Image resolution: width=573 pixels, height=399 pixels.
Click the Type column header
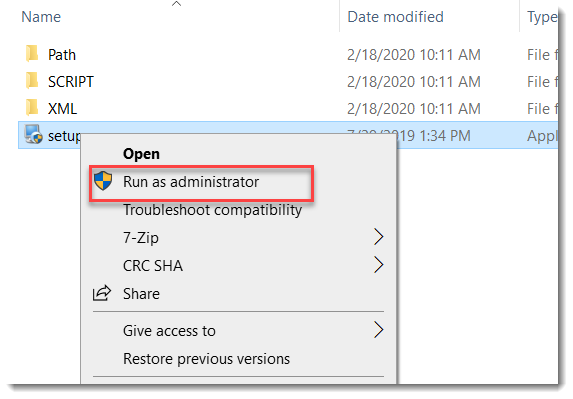(x=542, y=17)
